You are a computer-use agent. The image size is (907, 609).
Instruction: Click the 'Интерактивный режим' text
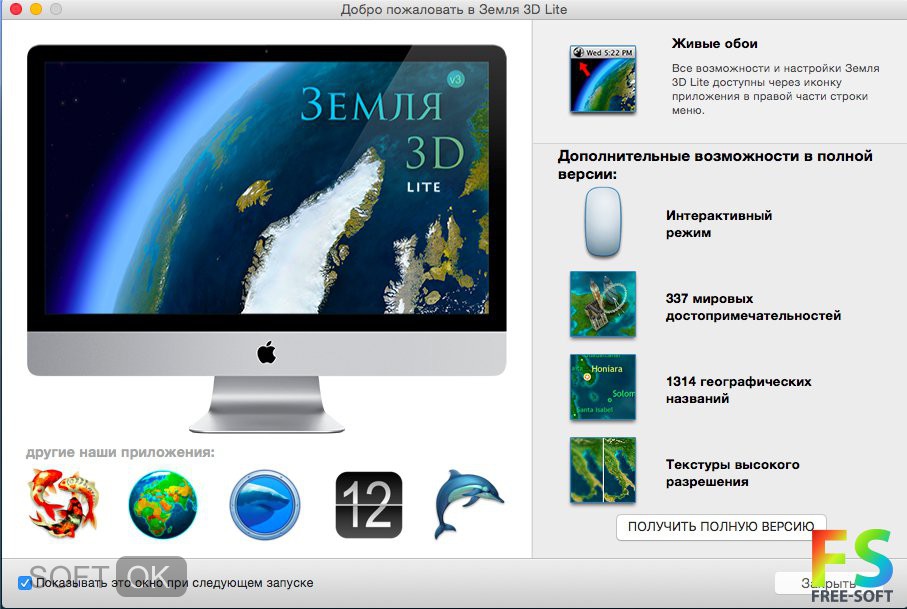719,224
